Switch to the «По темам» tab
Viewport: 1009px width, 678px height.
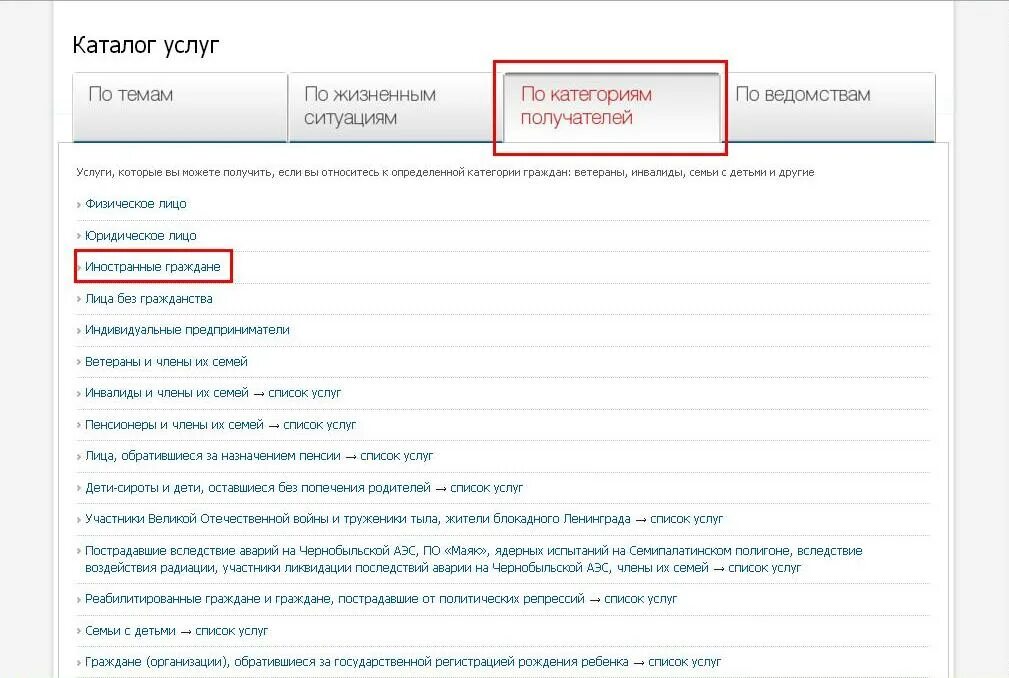click(x=180, y=107)
